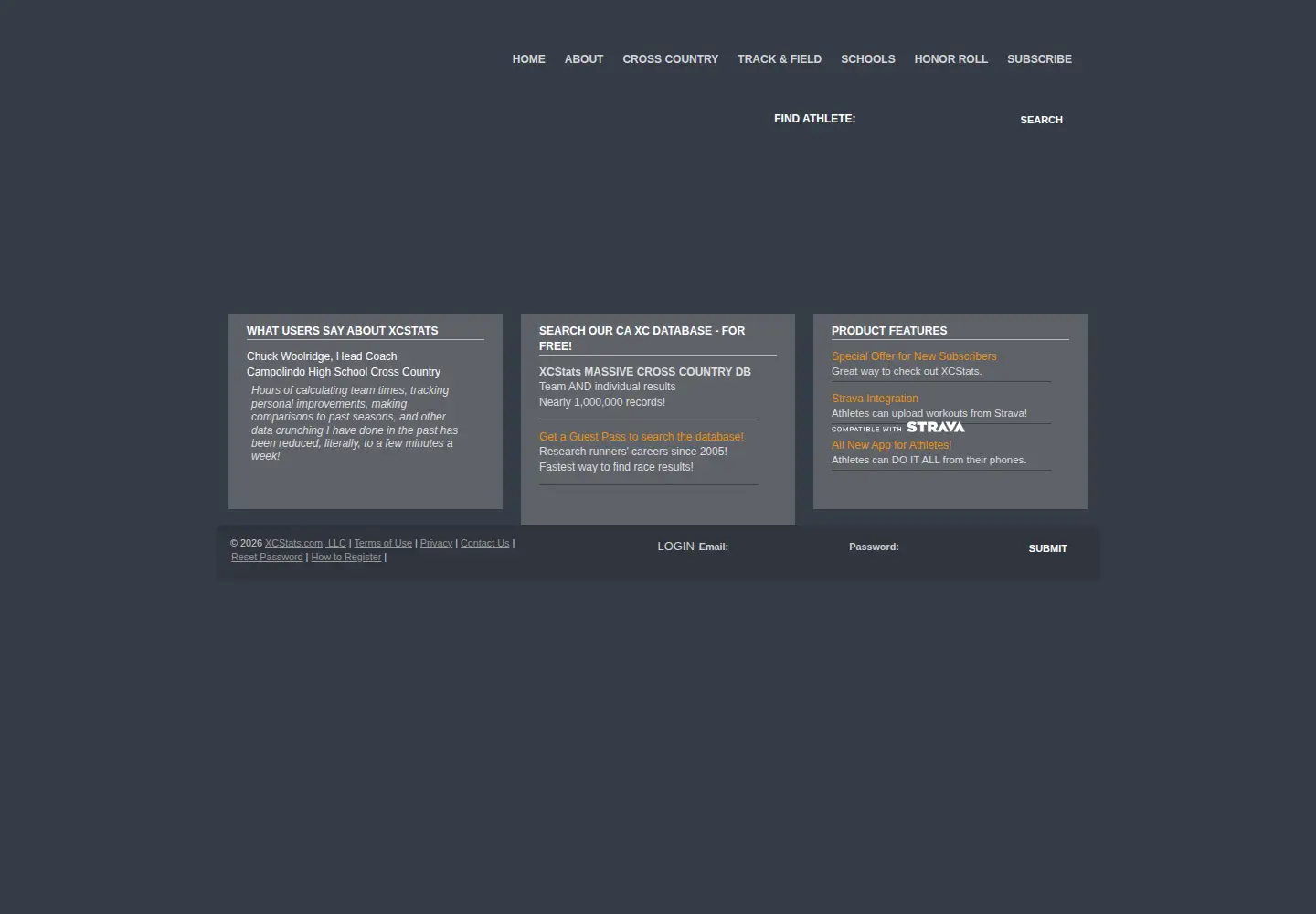
Task: Click the Compatible with Strava logo
Action: coord(897,428)
